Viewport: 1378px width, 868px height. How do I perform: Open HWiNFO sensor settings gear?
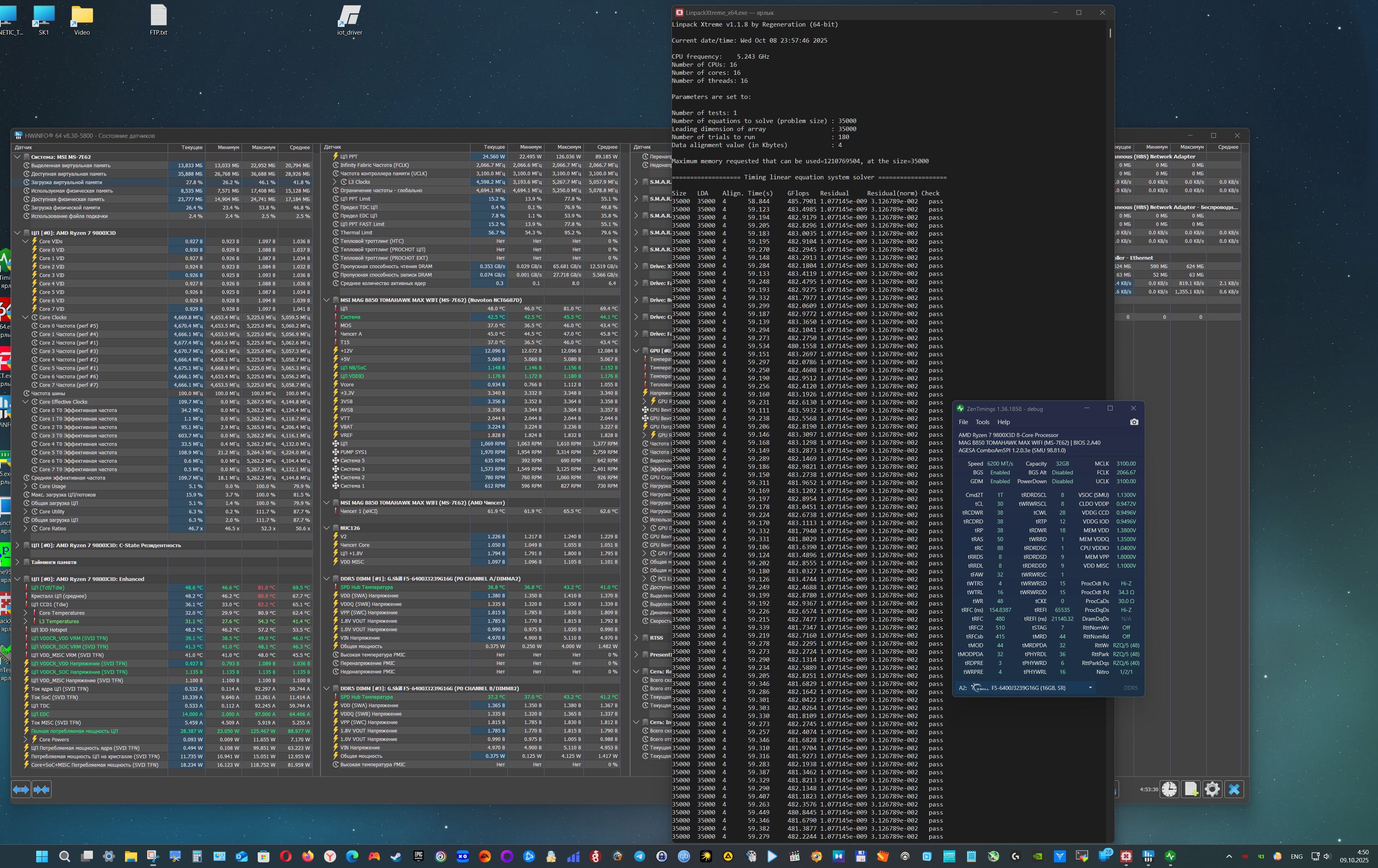pyautogui.click(x=1212, y=790)
